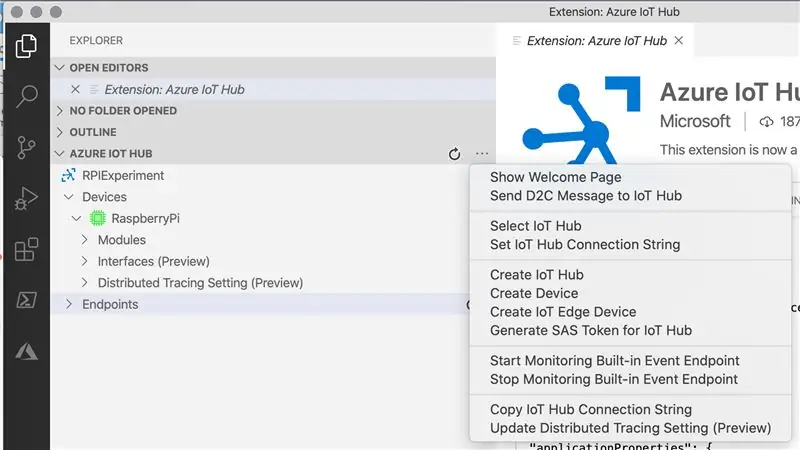This screenshot has height=450, width=800.
Task: Click the Explorer panel title
Action: (96, 40)
